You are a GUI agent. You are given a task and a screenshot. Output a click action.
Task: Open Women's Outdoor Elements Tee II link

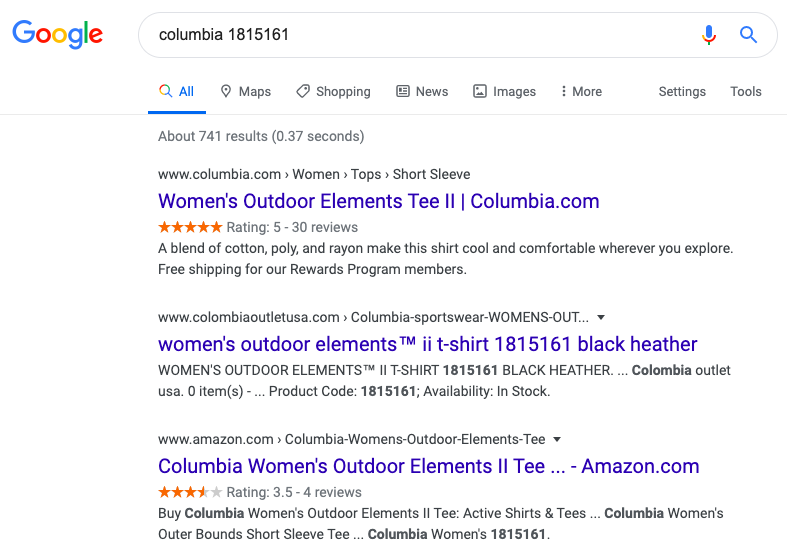point(378,201)
